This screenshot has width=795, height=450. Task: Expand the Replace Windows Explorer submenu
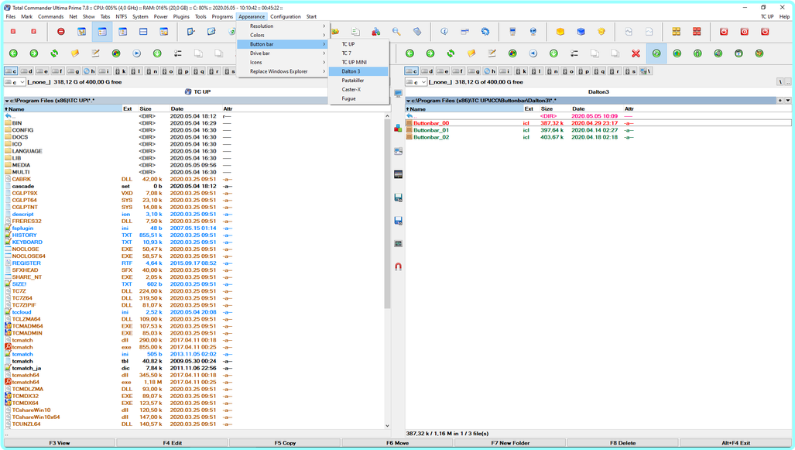pos(283,71)
